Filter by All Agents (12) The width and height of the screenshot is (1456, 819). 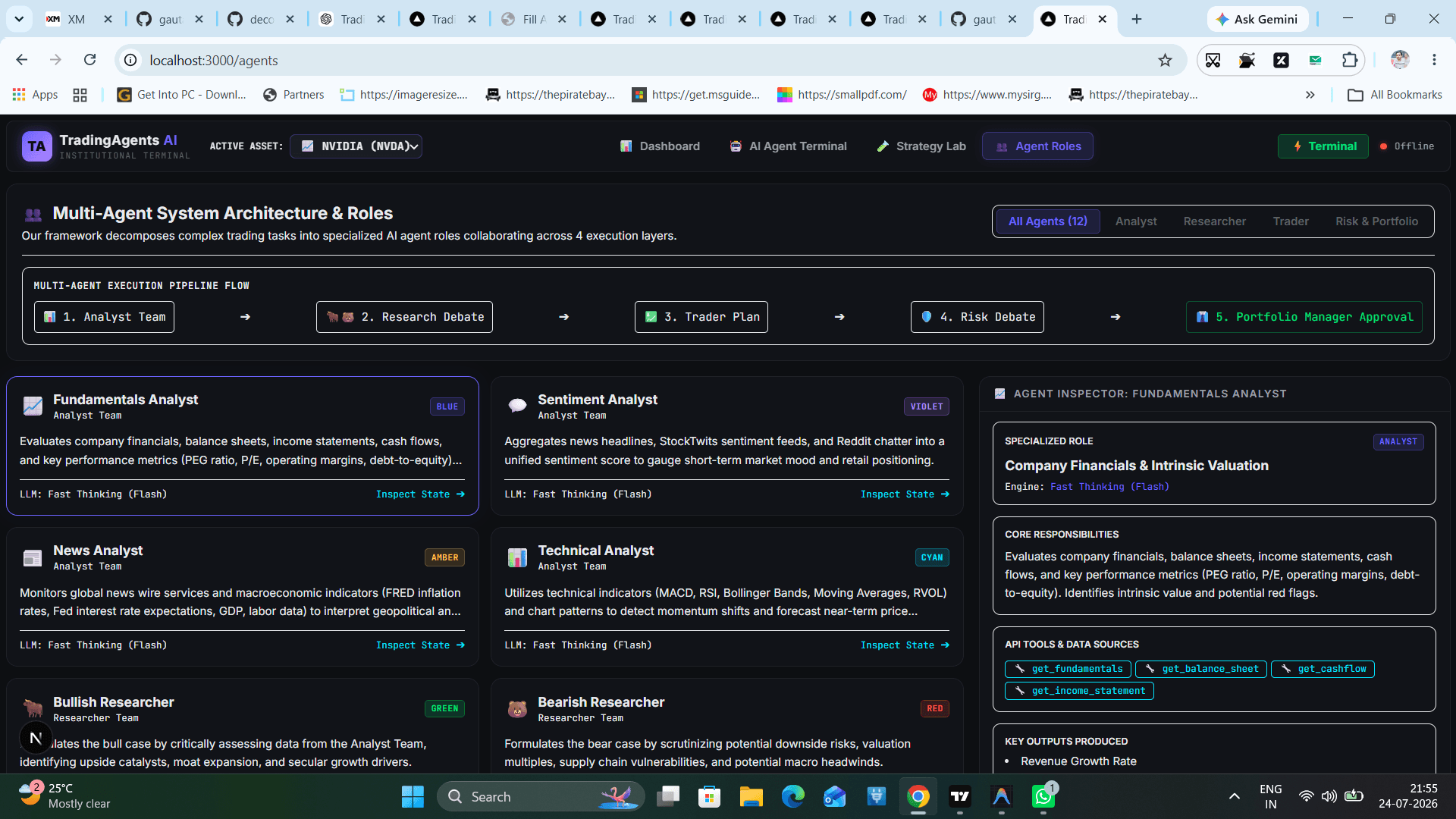pyautogui.click(x=1048, y=221)
